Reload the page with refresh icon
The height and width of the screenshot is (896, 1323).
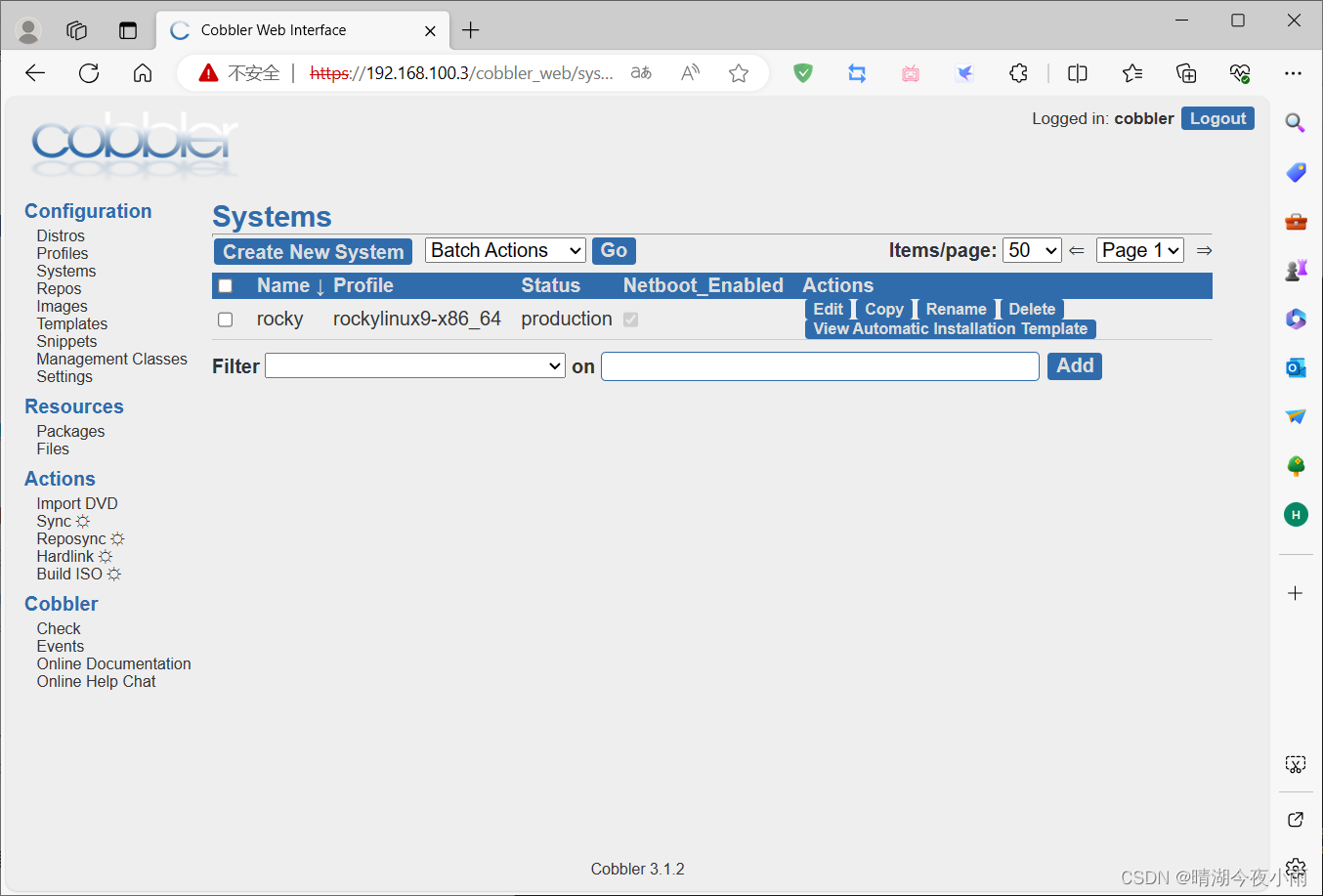click(89, 73)
